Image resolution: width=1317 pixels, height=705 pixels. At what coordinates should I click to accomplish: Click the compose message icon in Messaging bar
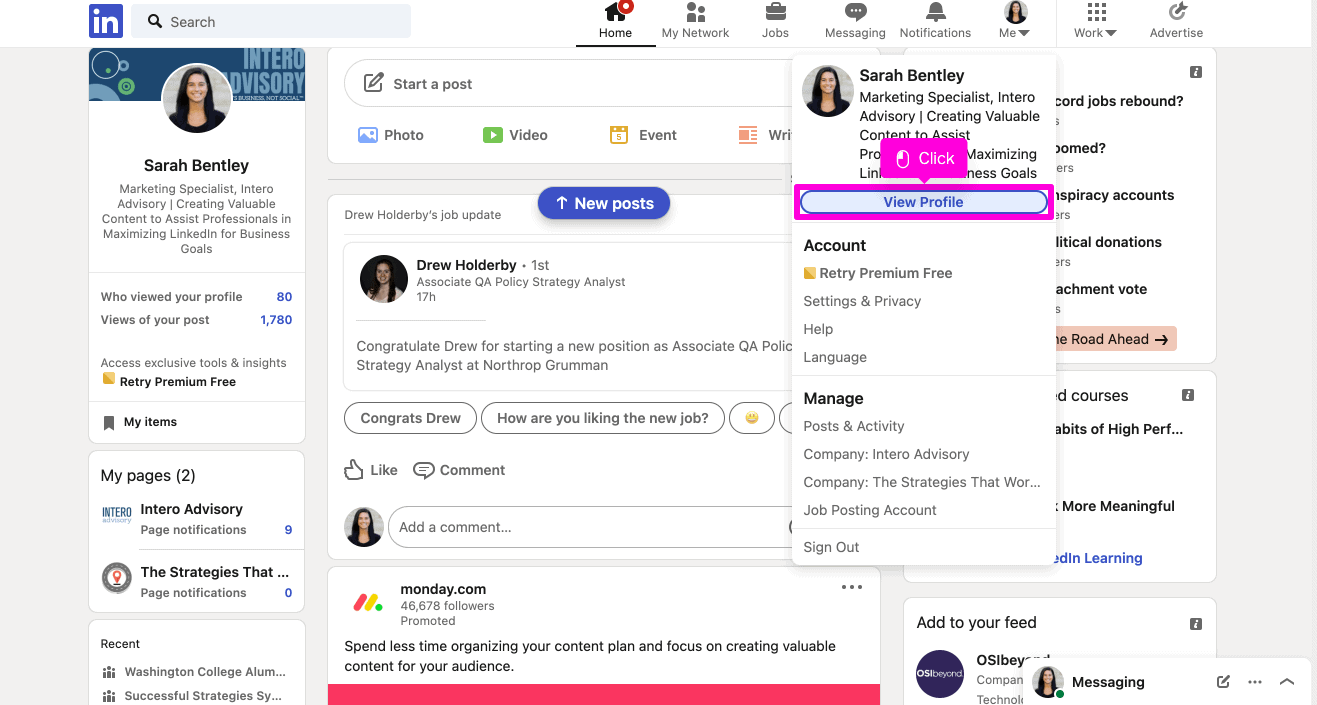pos(1223,682)
